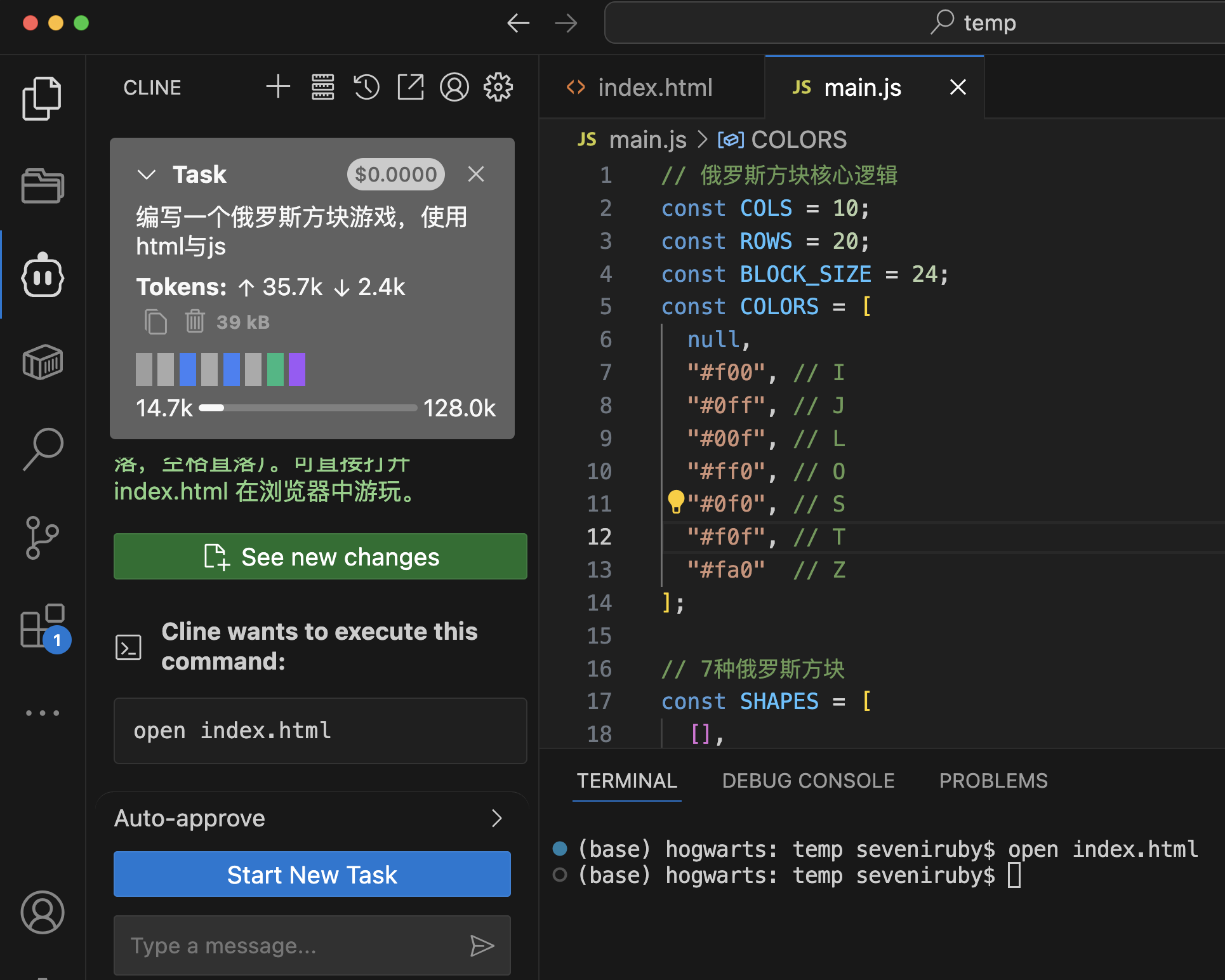Open the Extensions view with badge
Screen dimensions: 1225x980
(42, 626)
